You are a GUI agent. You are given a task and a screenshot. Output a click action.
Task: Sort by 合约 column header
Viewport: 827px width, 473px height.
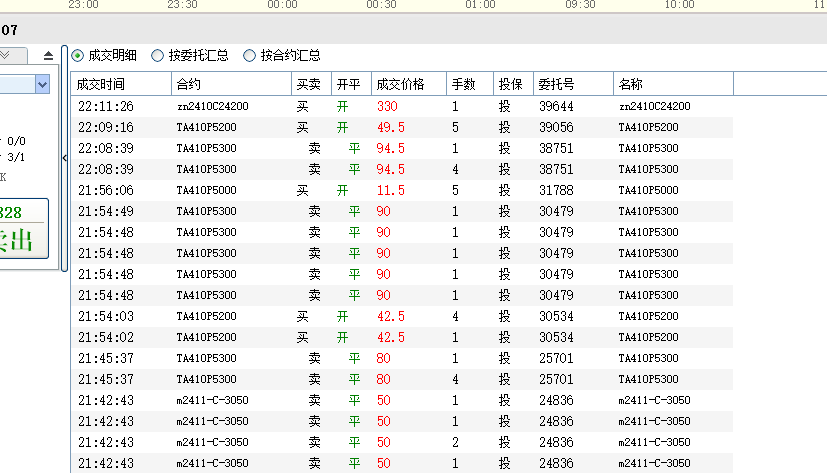(230, 84)
